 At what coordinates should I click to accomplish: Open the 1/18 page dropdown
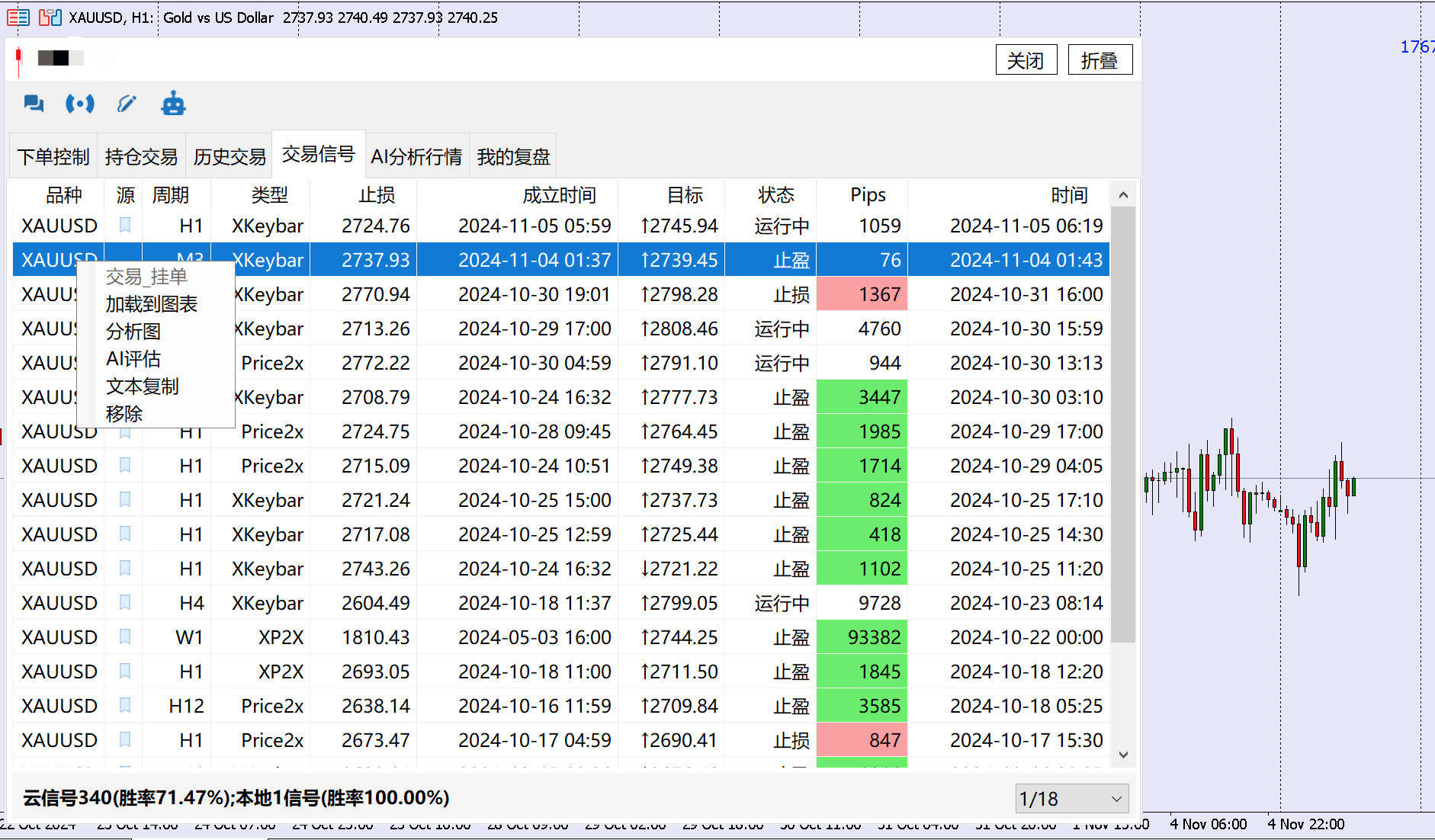pyautogui.click(x=1071, y=799)
